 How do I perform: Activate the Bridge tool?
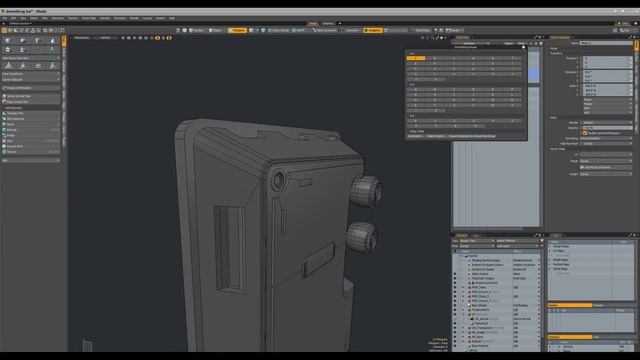click(x=31, y=135)
